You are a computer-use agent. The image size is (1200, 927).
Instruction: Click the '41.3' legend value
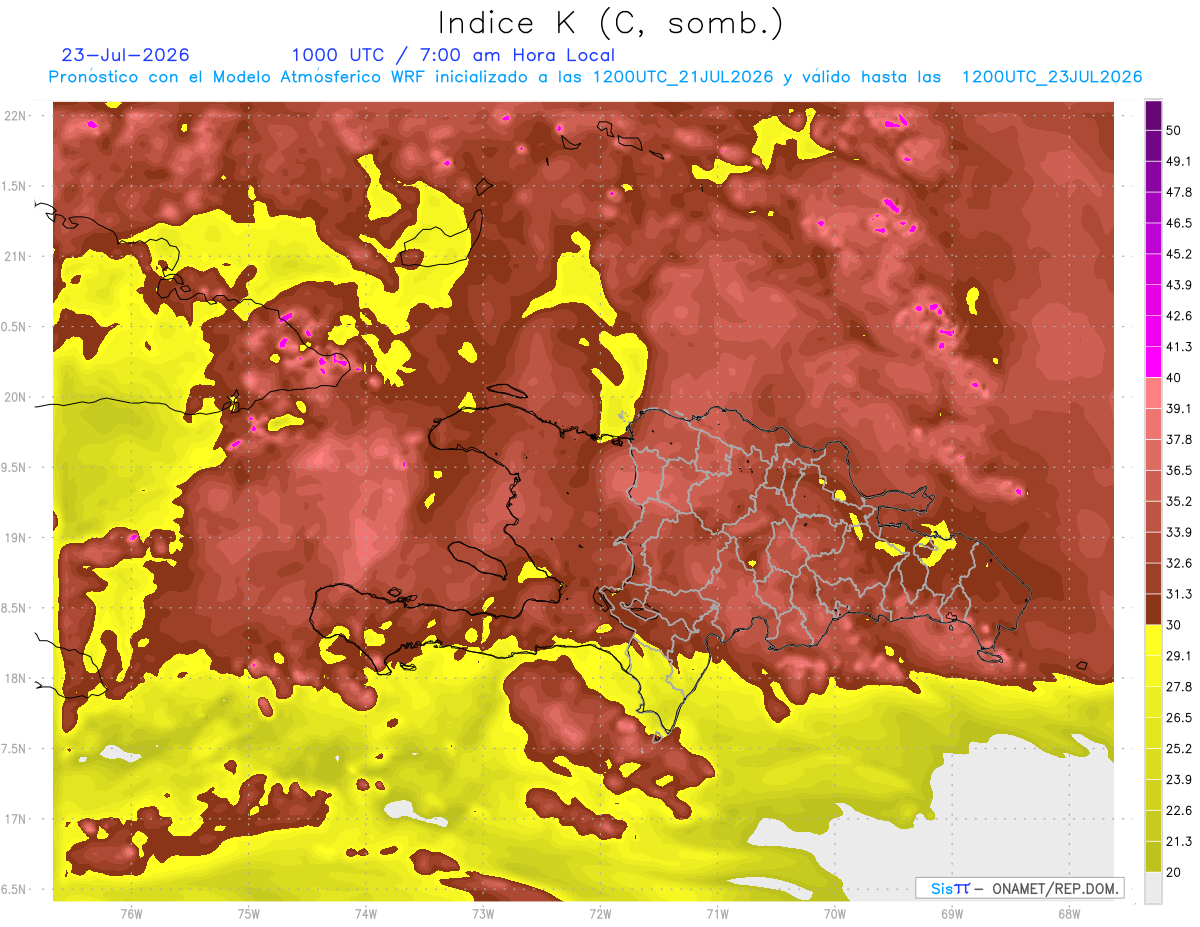[1178, 347]
